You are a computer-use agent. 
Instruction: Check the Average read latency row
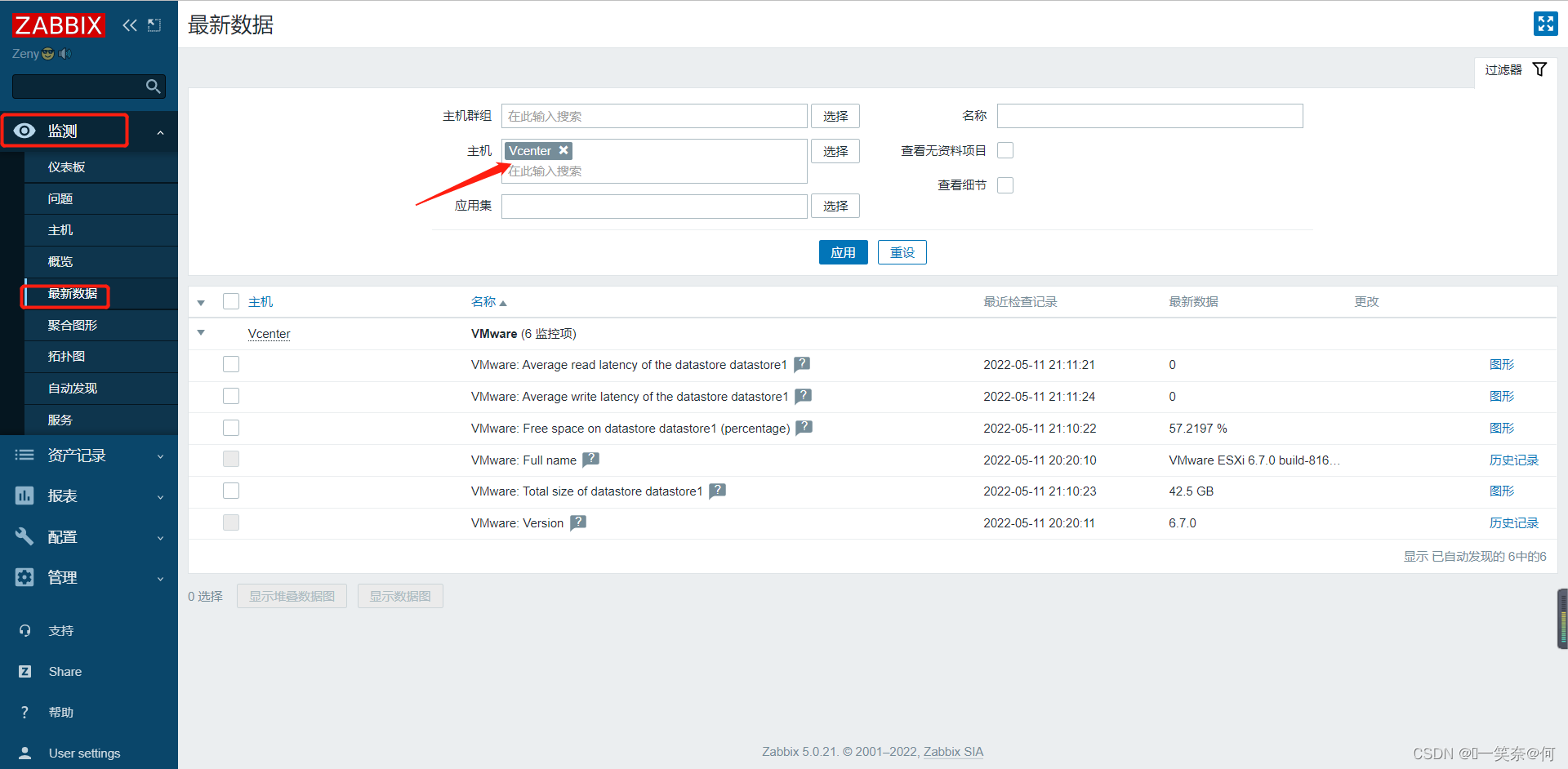(231, 364)
